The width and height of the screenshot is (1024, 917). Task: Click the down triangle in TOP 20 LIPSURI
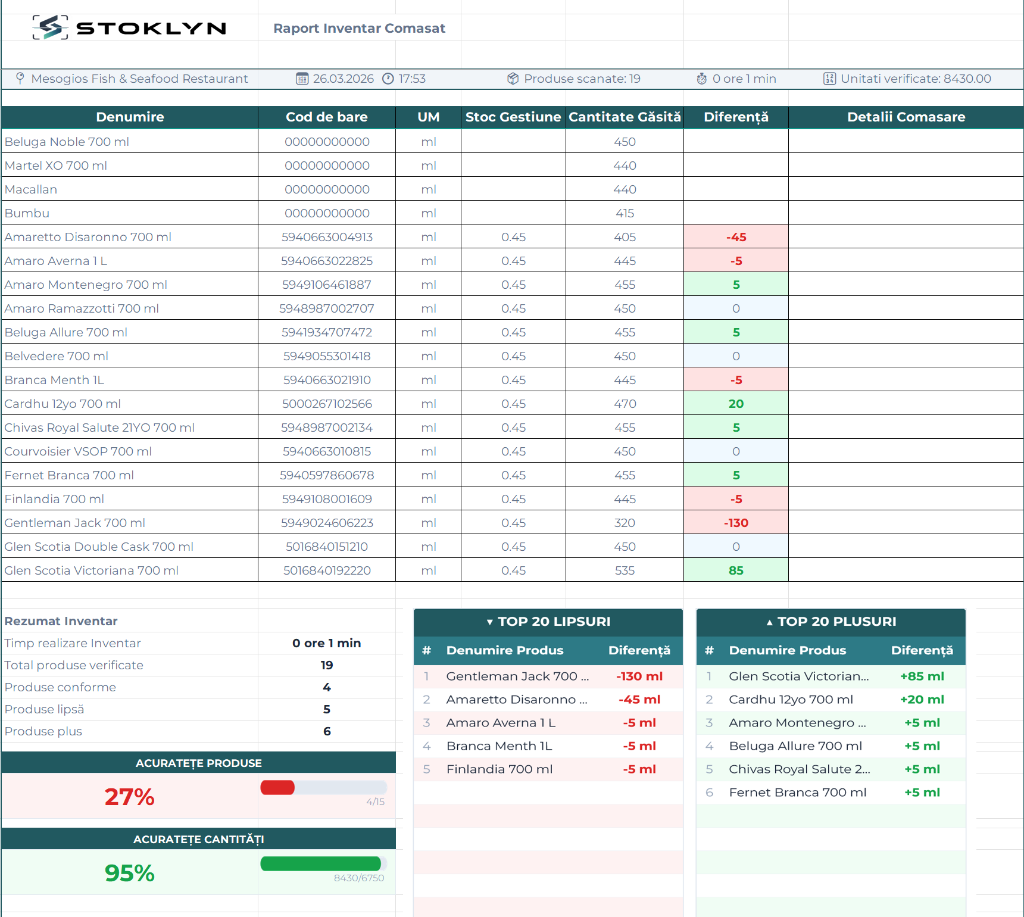pos(490,622)
